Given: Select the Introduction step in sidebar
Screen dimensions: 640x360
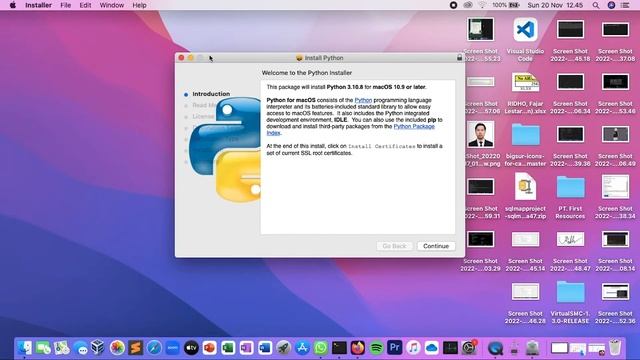Looking at the screenshot, I should 211,94.
